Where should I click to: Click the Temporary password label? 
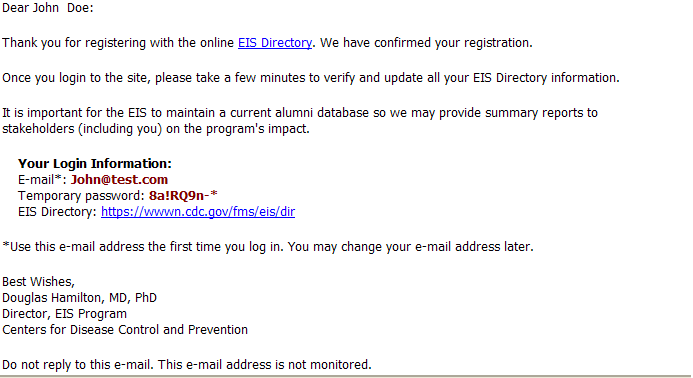click(81, 196)
